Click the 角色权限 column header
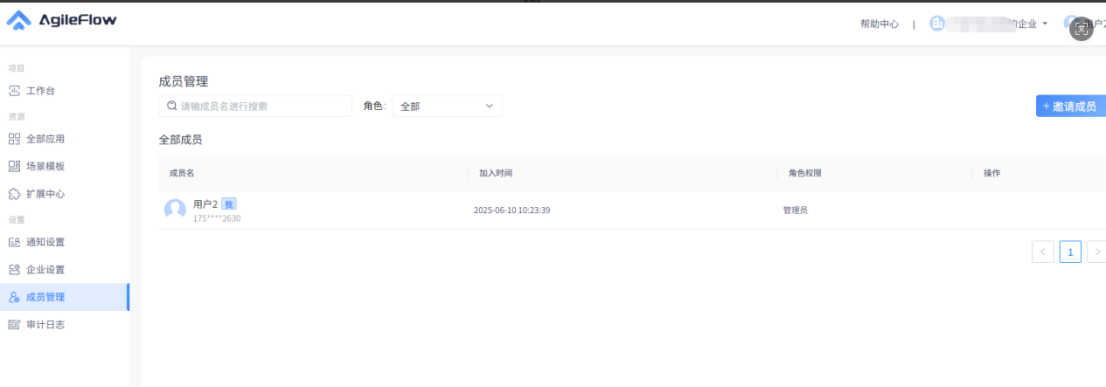This screenshot has width=1106, height=387. (x=805, y=173)
